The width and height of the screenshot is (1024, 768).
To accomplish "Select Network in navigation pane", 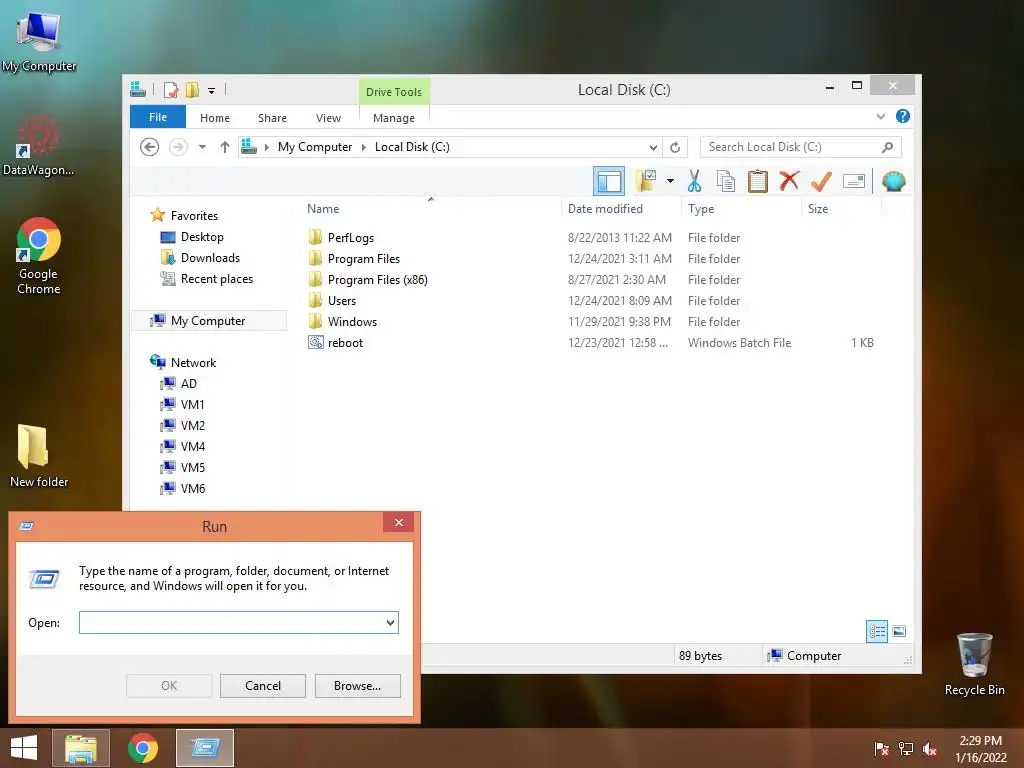I will [x=193, y=362].
